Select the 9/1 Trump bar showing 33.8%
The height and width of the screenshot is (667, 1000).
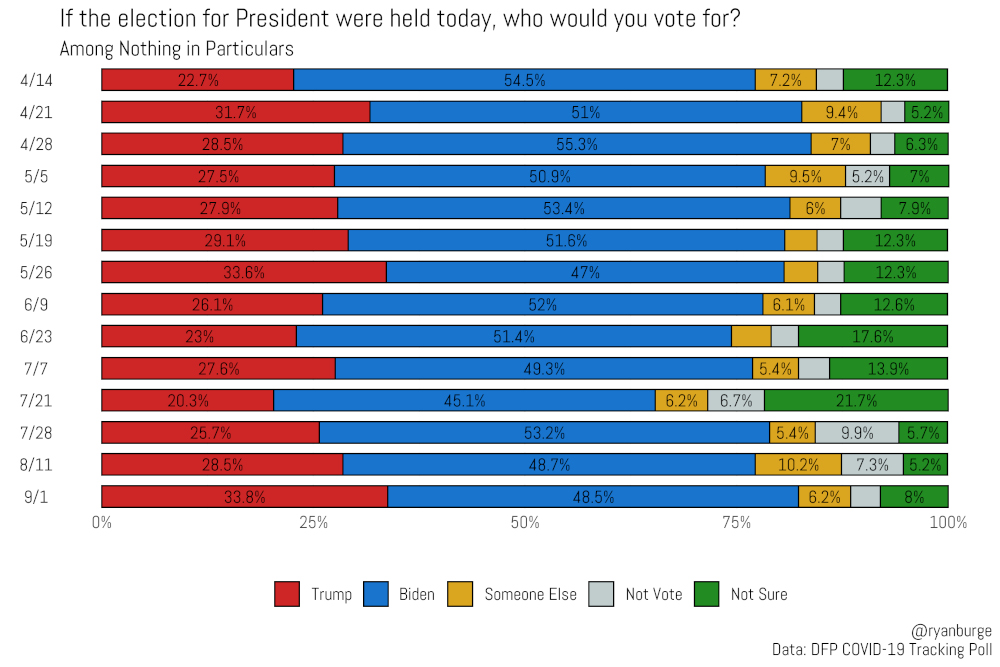[x=245, y=497]
